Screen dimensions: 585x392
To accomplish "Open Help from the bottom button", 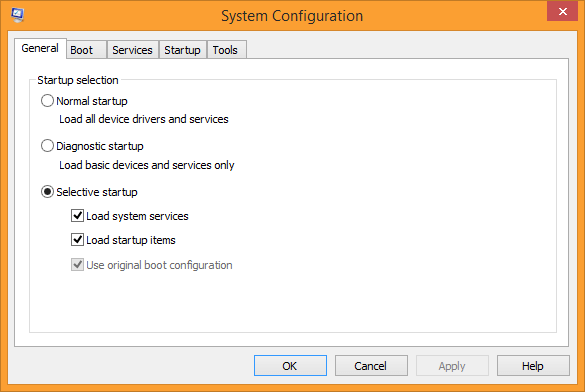I will pyautogui.click(x=533, y=366).
